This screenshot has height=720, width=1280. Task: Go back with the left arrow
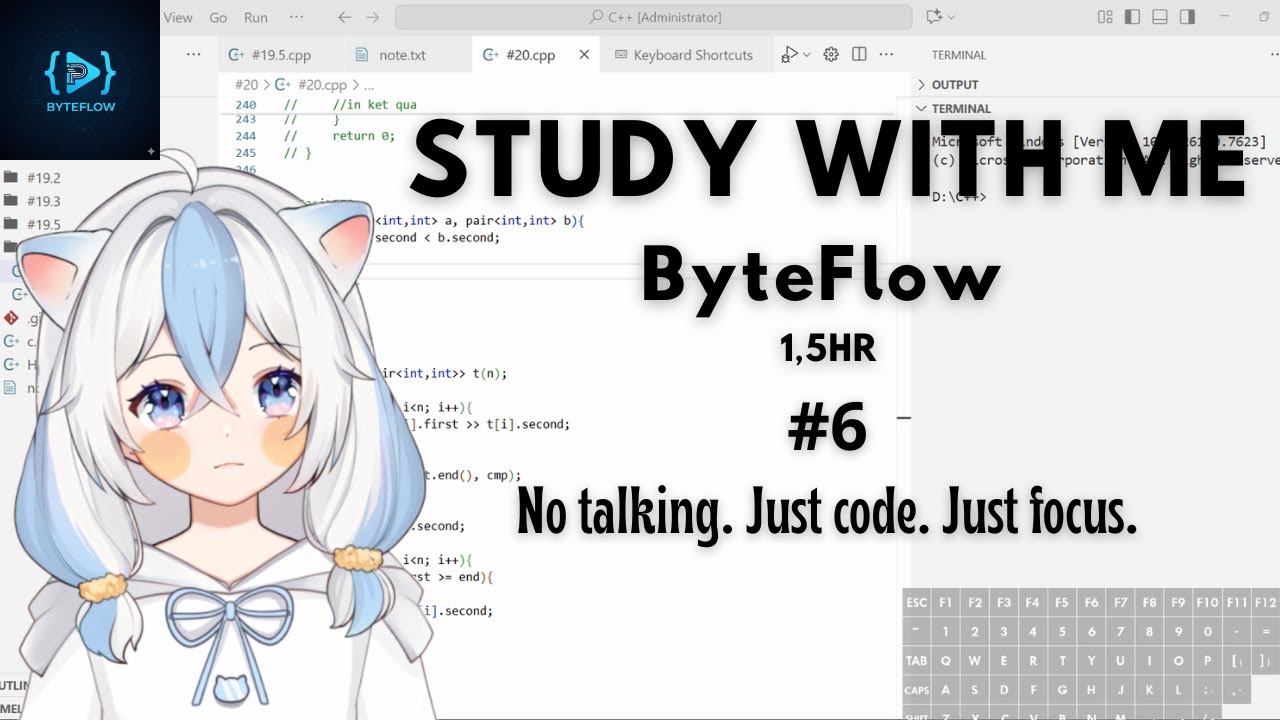coord(344,17)
